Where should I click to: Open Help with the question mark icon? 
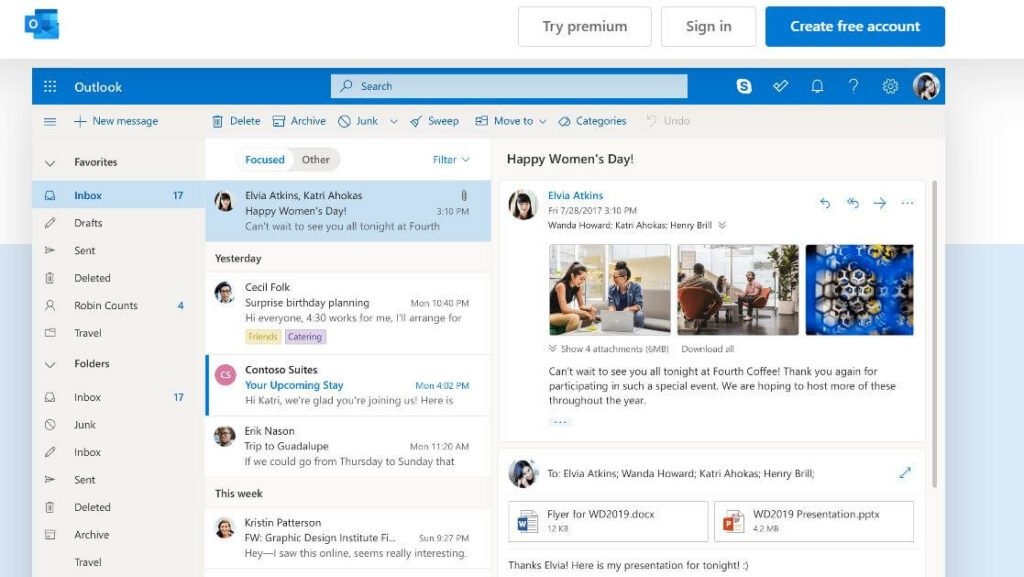pyautogui.click(x=853, y=86)
